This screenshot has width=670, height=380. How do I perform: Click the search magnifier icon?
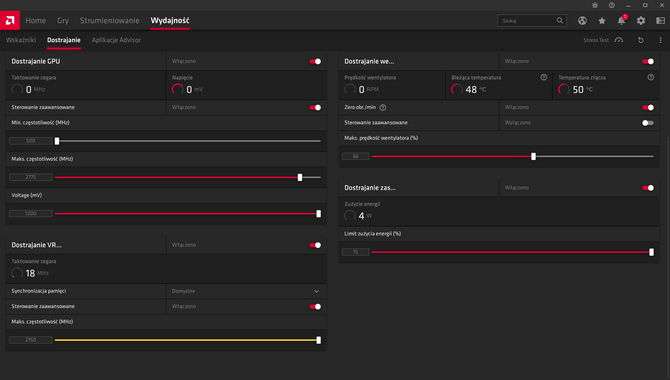tap(560, 21)
